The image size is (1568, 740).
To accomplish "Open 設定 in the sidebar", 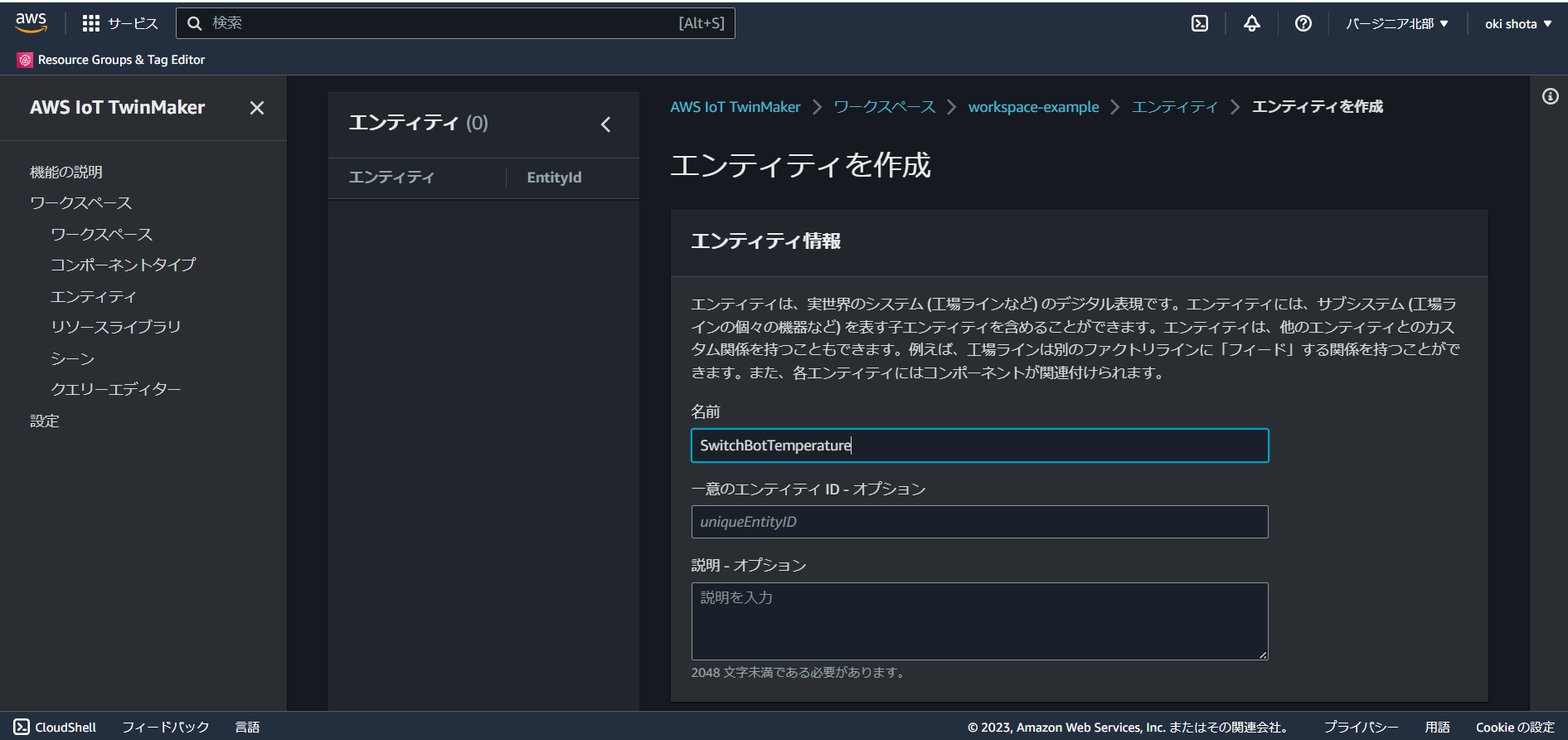I will [45, 421].
